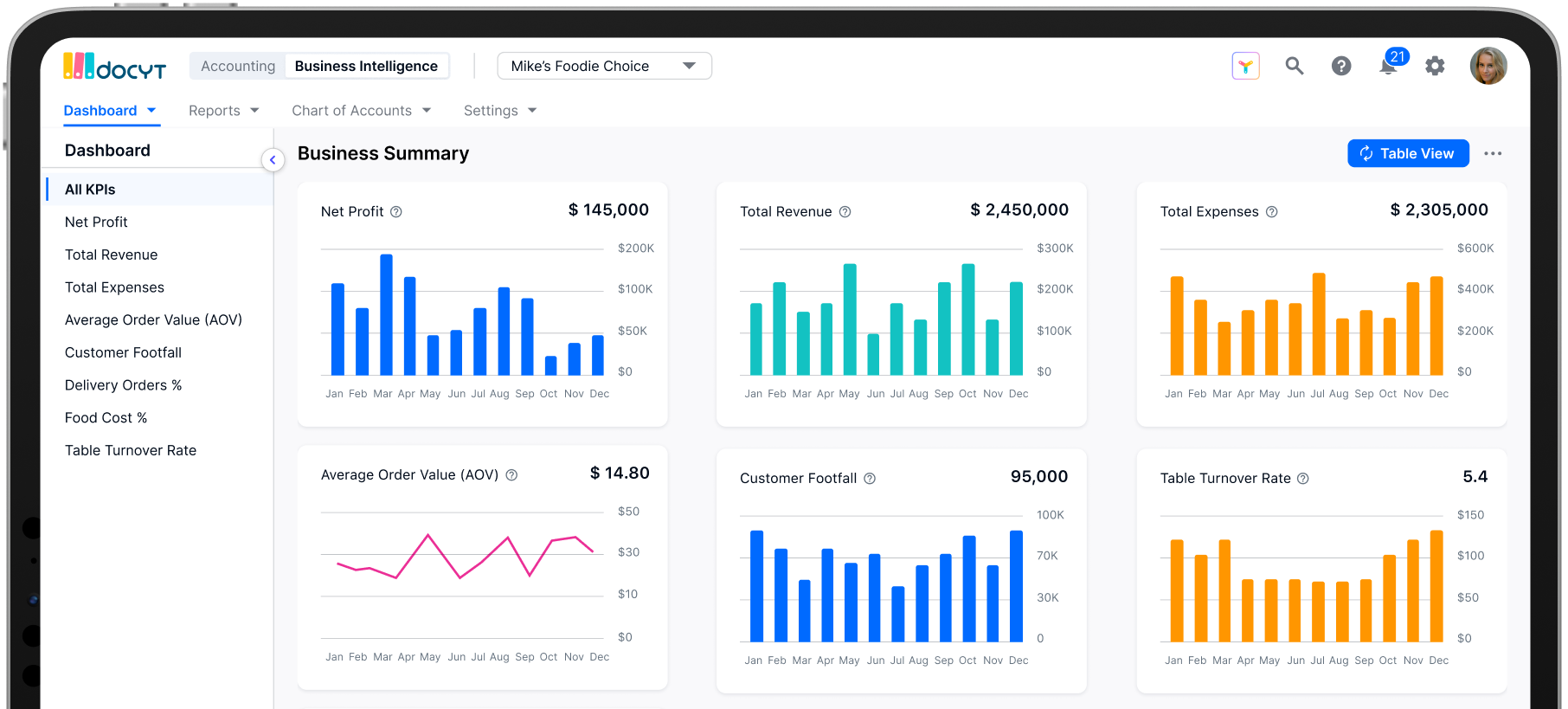Open the settings gear icon
Image resolution: width=1568 pixels, height=709 pixels.
click(x=1435, y=66)
